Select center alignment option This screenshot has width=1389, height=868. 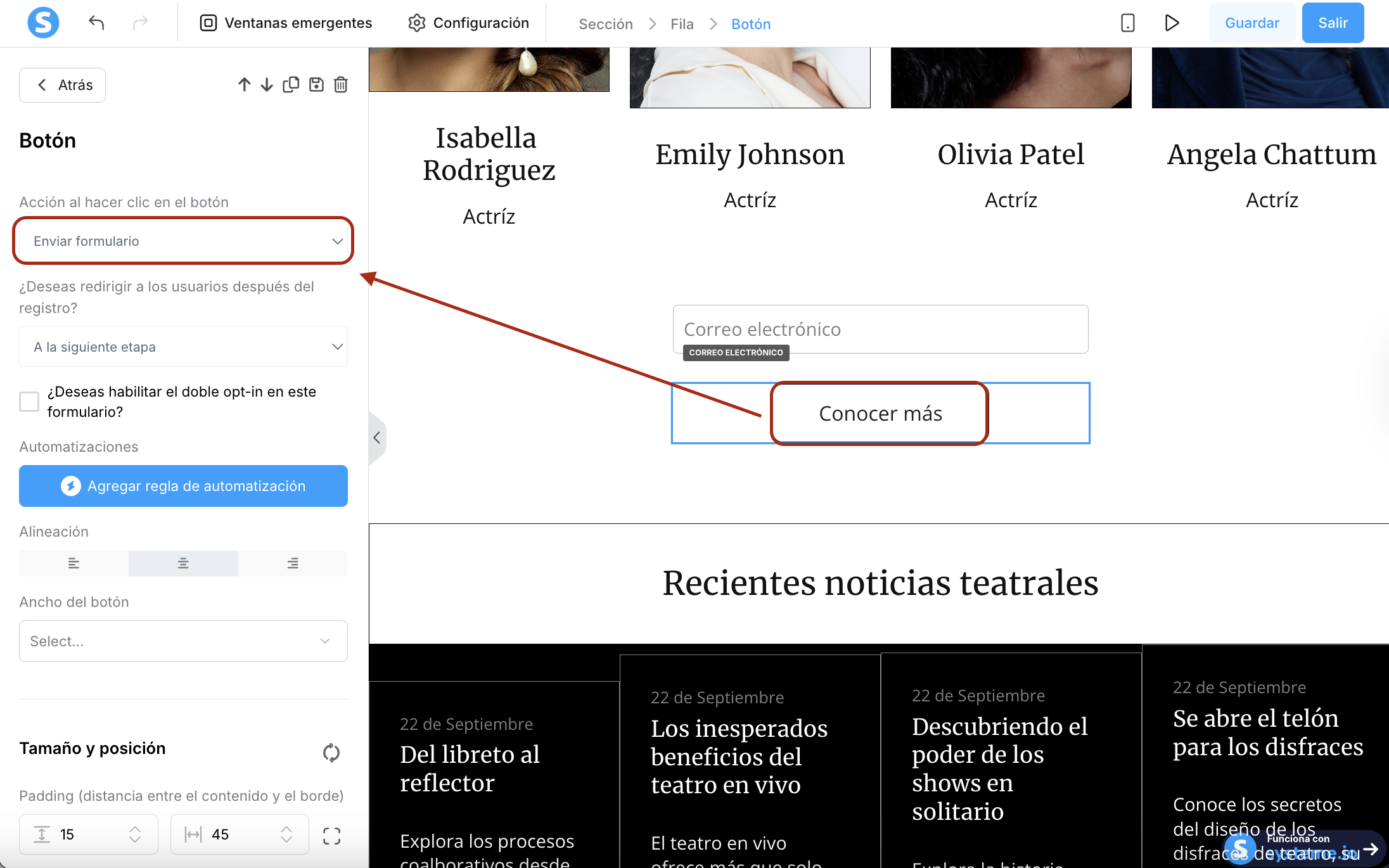pos(183,563)
